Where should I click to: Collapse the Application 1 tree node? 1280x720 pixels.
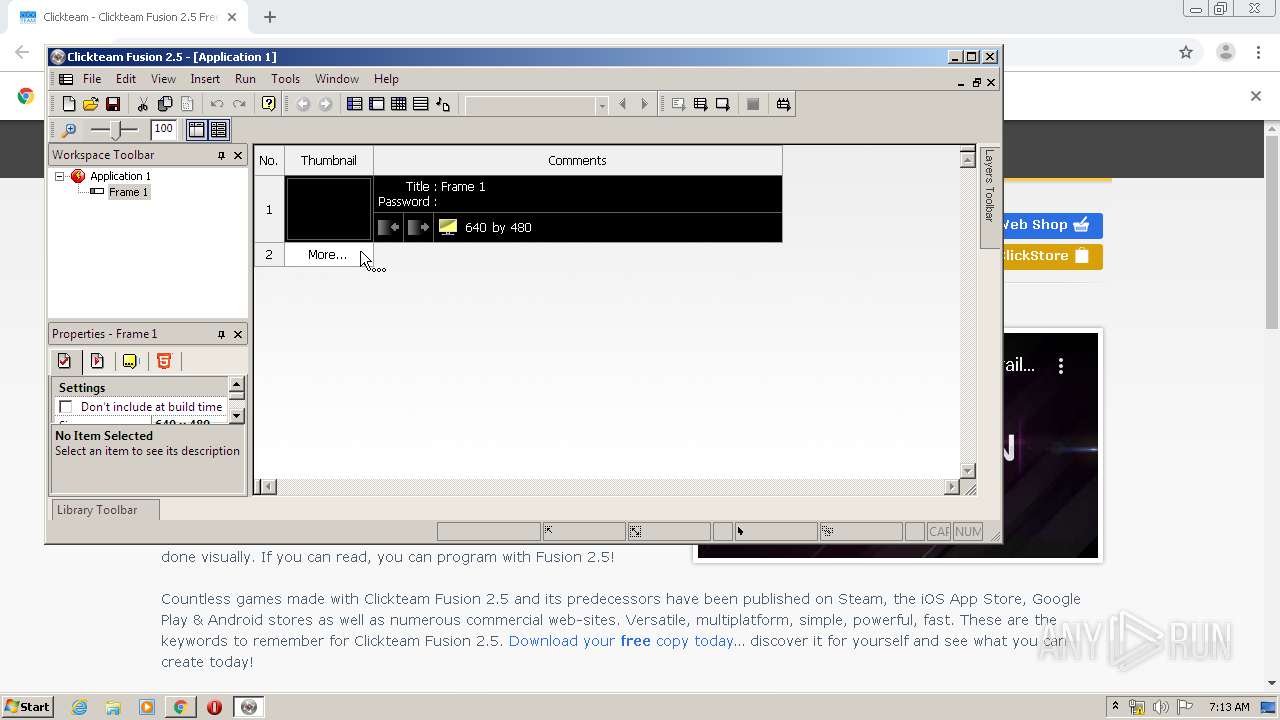(60, 176)
